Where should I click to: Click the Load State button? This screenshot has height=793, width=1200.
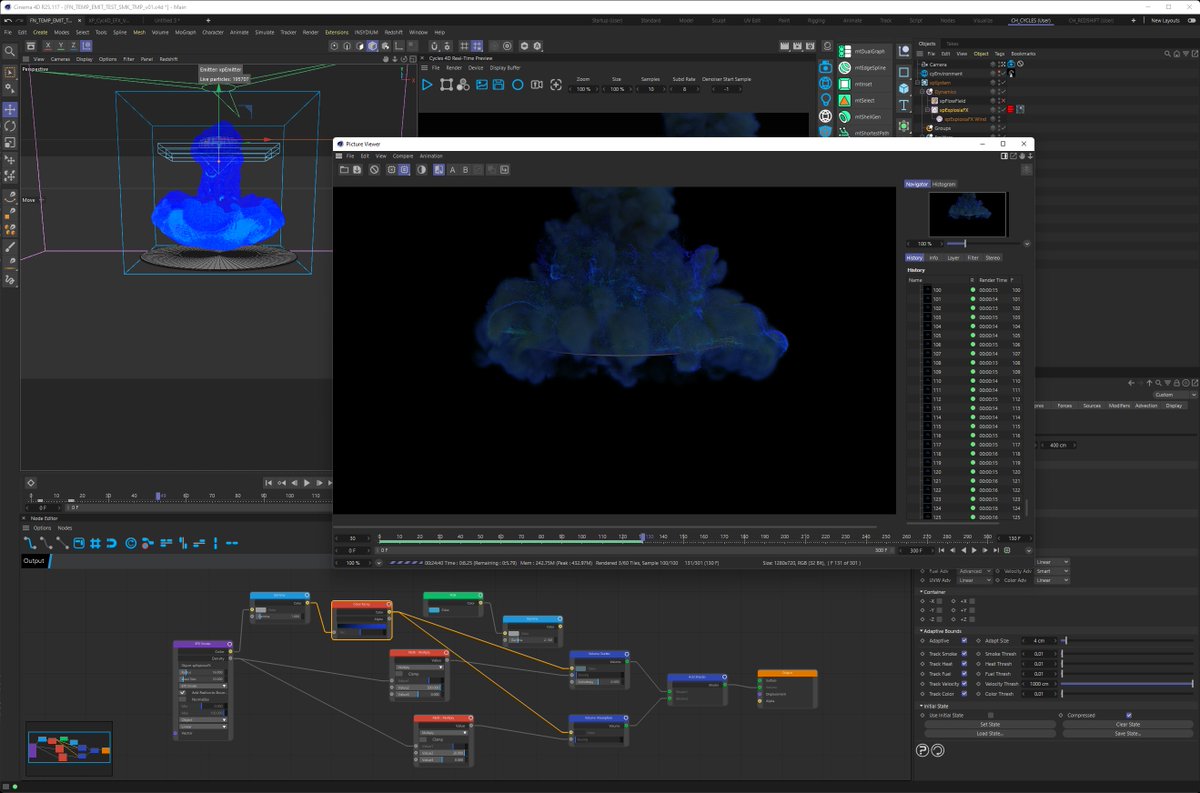(x=989, y=733)
